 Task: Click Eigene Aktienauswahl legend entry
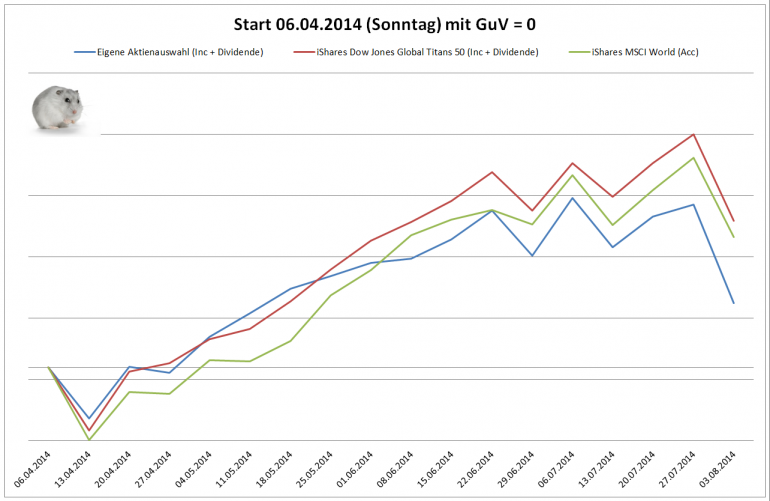point(169,52)
